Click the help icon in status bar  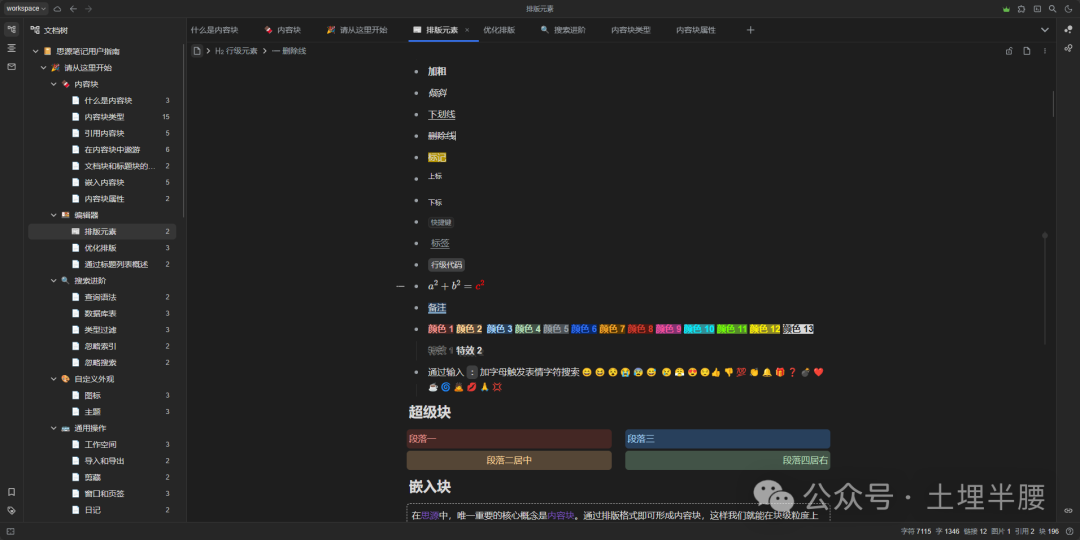coord(1069,531)
